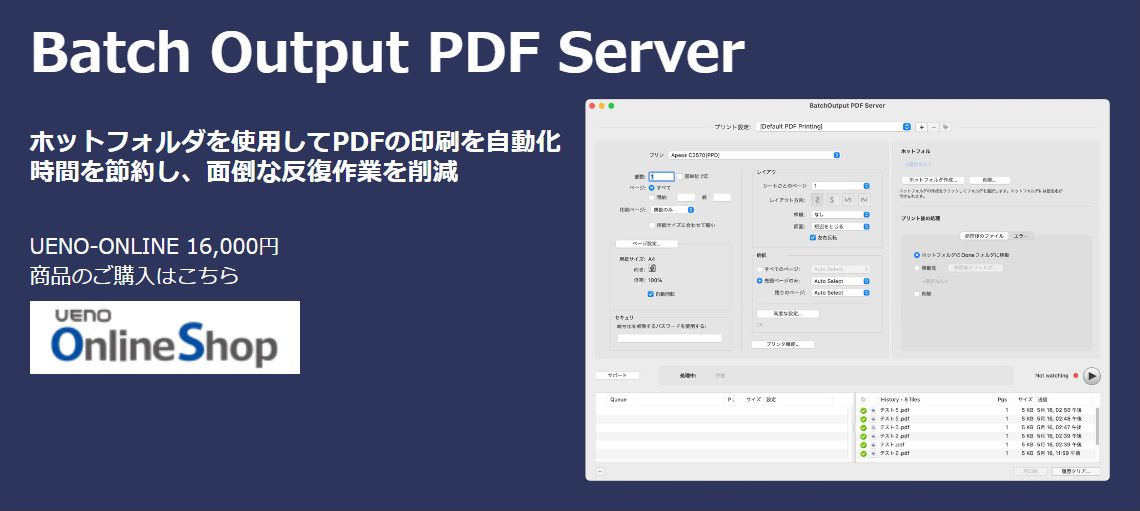Start watching with the play button

[x=1091, y=376]
